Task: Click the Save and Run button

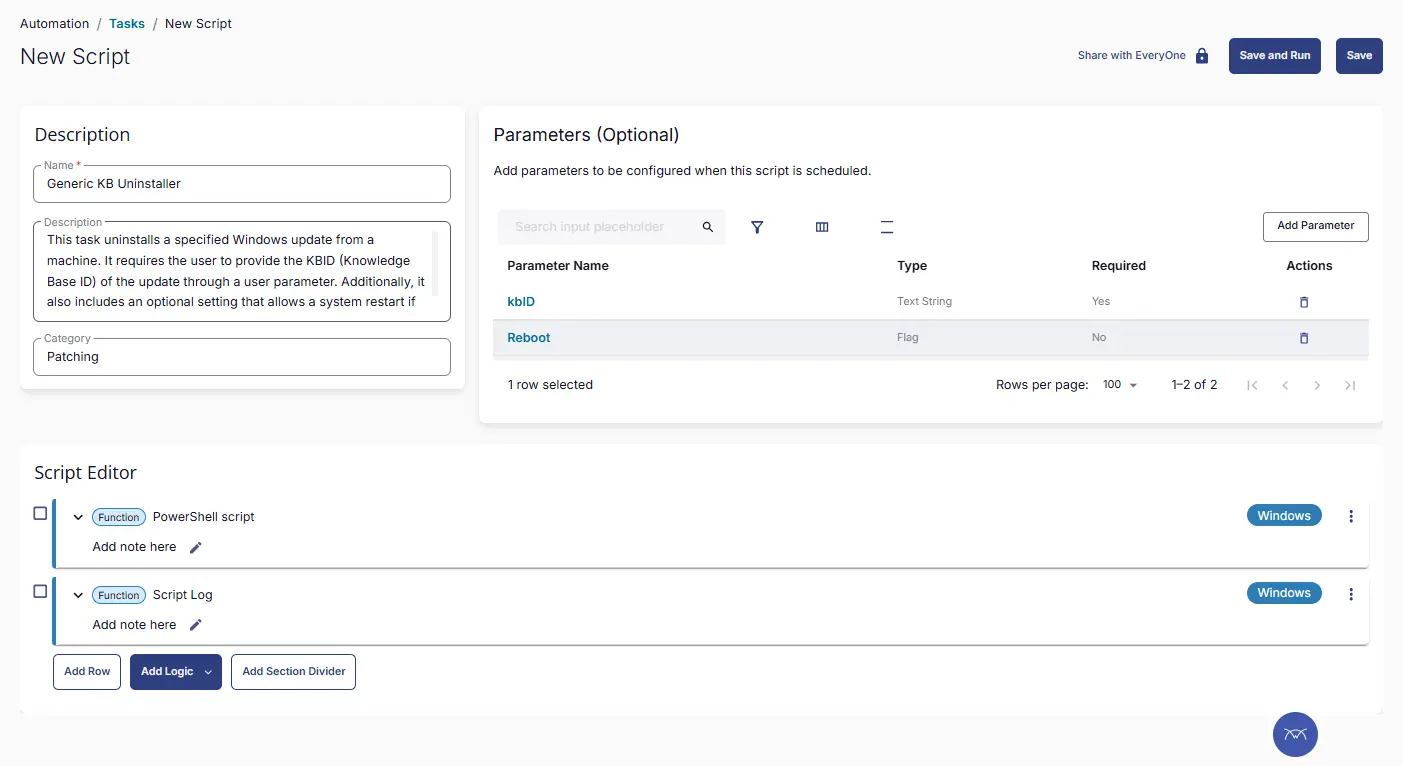Action: pos(1274,56)
